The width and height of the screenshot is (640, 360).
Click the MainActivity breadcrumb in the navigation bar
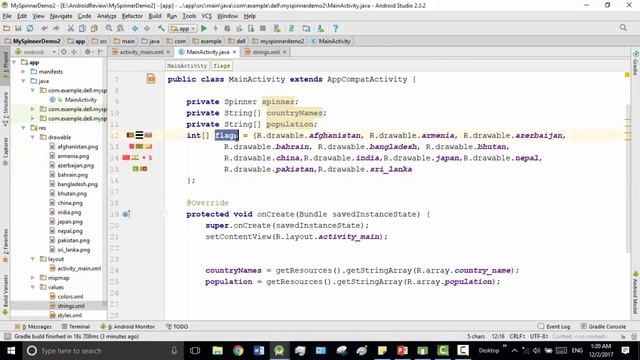[x=334, y=41]
